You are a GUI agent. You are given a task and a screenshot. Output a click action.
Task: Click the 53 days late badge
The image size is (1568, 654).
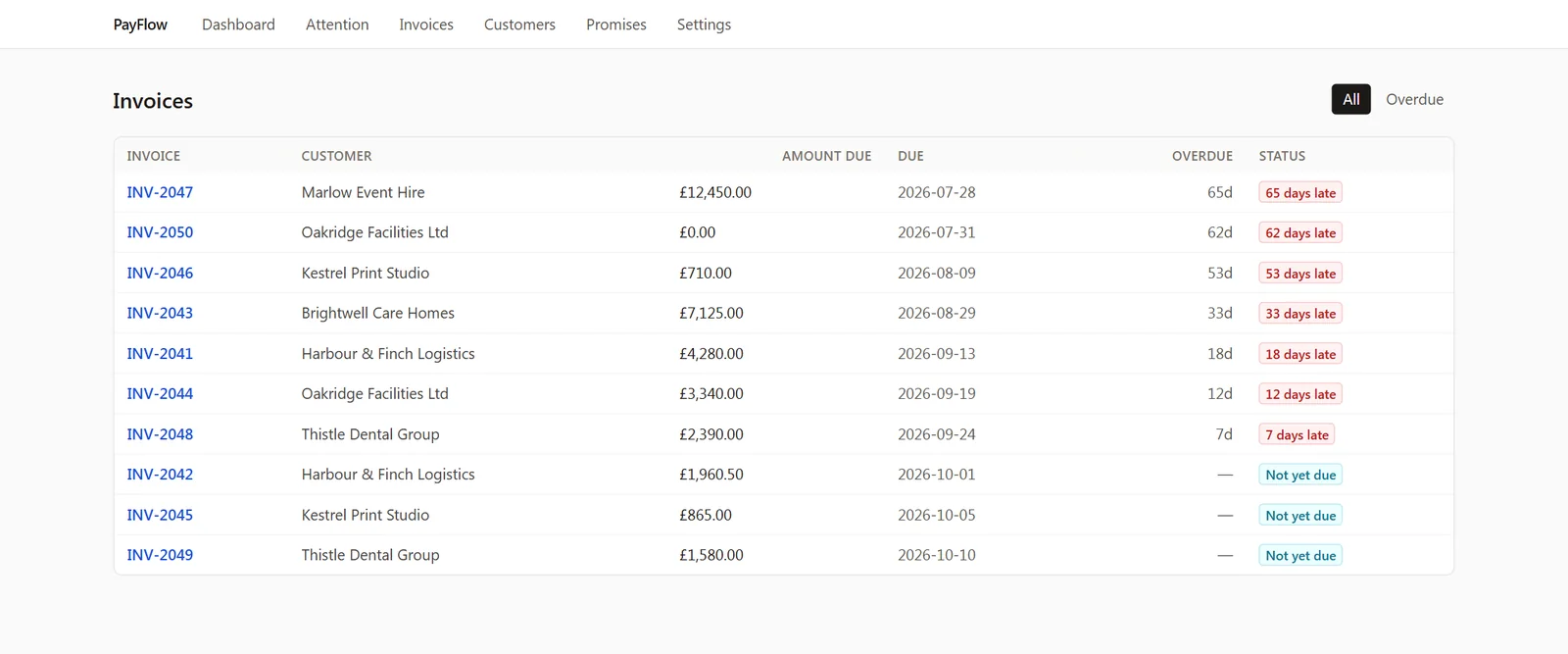coord(1300,274)
